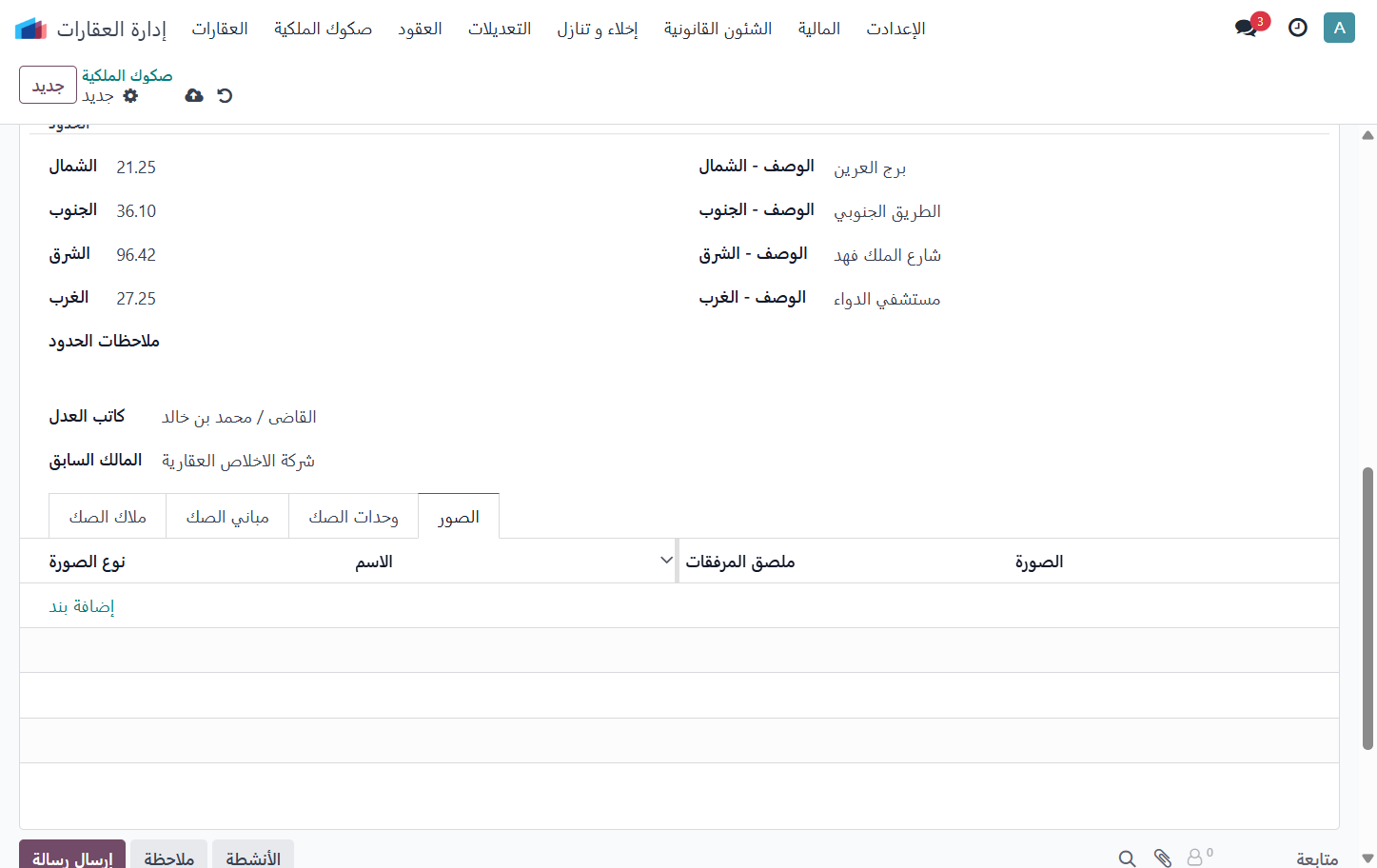1377x868 pixels.
Task: Open the إخلاء و تنازل menu
Action: click(598, 29)
